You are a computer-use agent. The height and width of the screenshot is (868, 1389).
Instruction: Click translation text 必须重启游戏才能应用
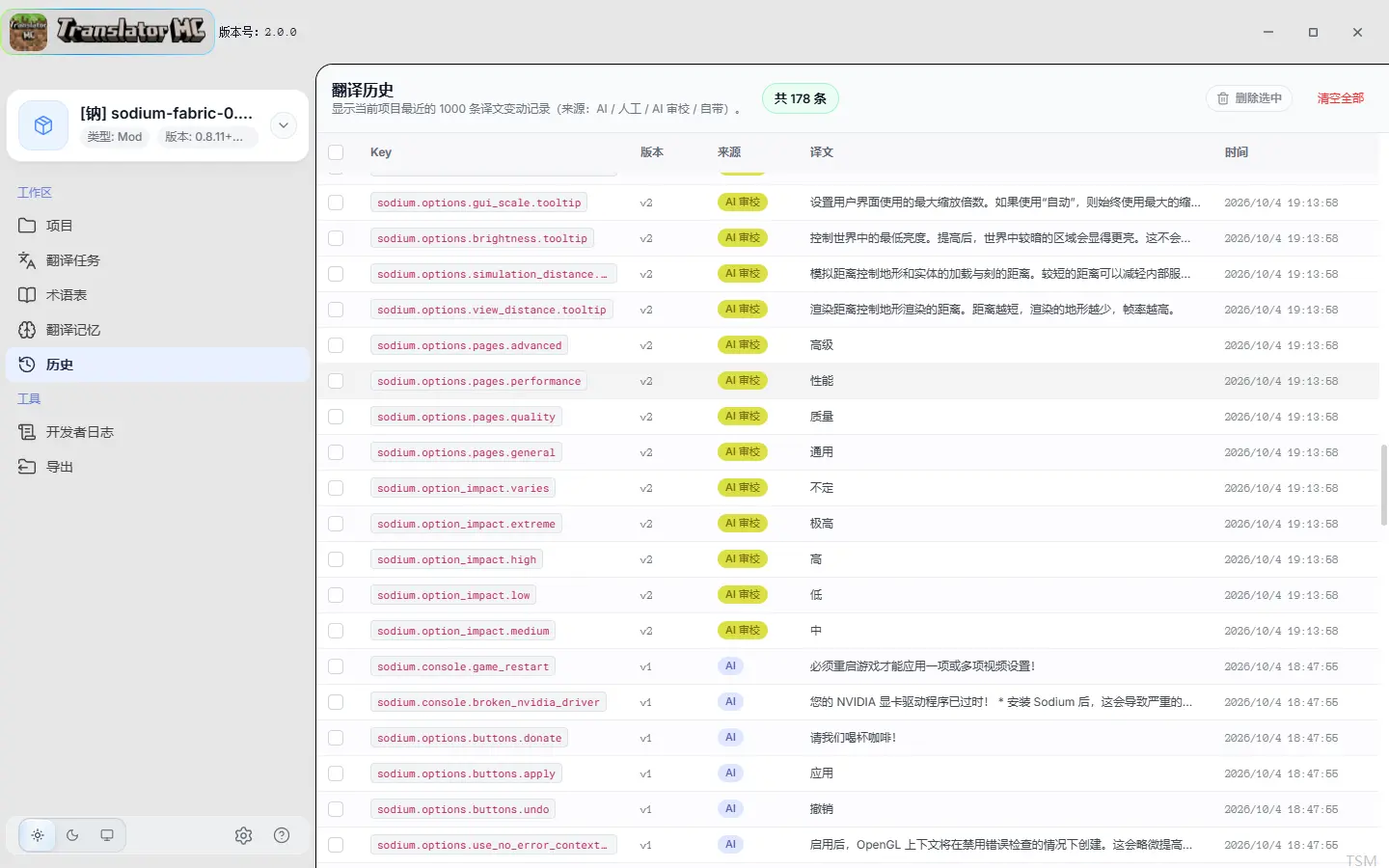[922, 666]
